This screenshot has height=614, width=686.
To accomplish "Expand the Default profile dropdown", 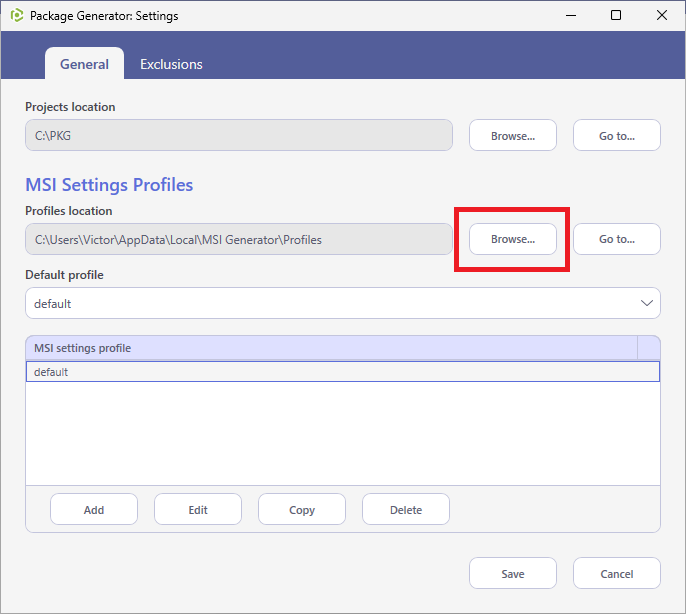I will pyautogui.click(x=343, y=303).
